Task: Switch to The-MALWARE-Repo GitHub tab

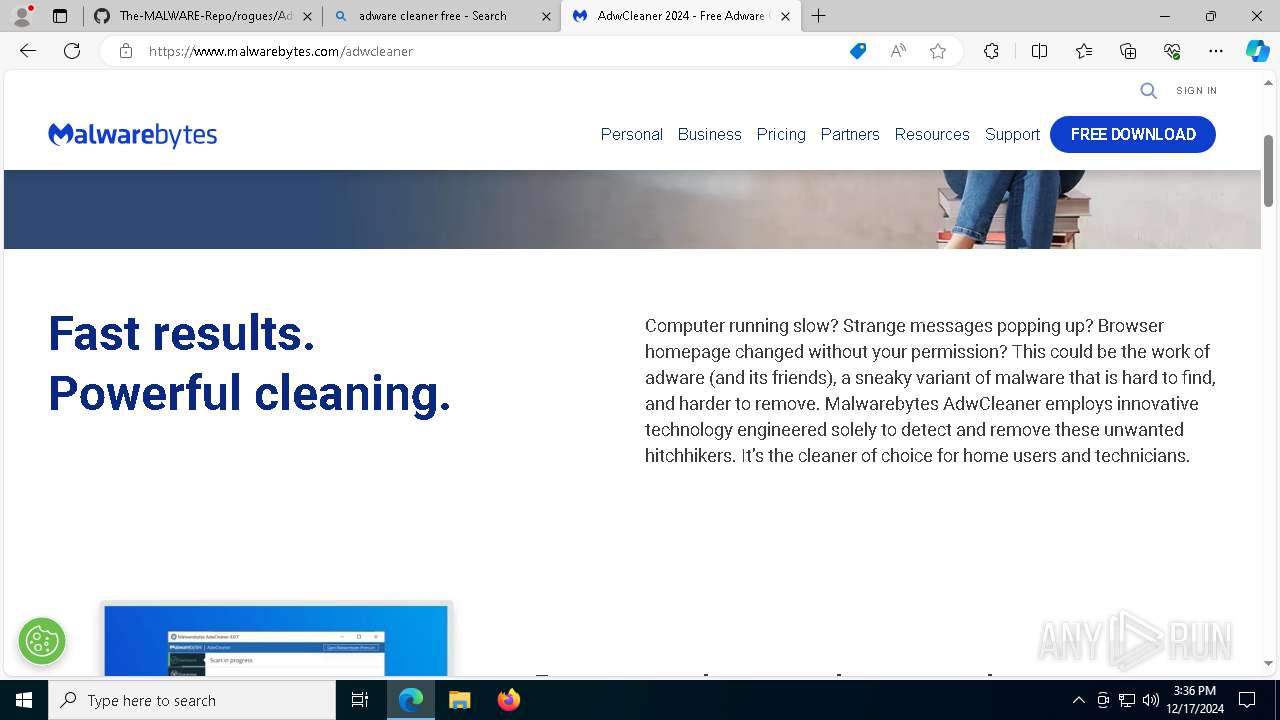Action: coord(204,16)
